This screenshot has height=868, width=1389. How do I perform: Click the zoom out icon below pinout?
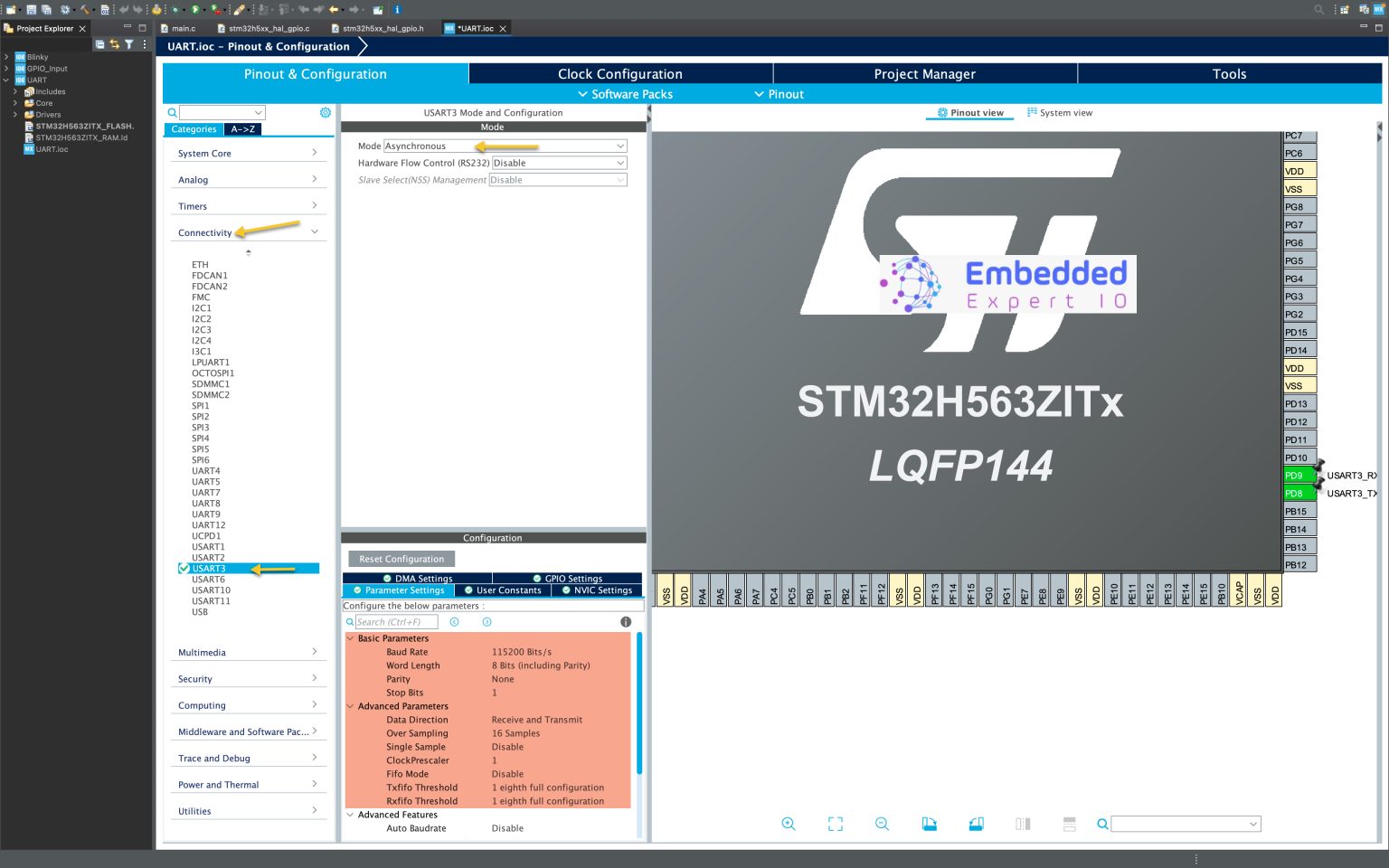[882, 824]
